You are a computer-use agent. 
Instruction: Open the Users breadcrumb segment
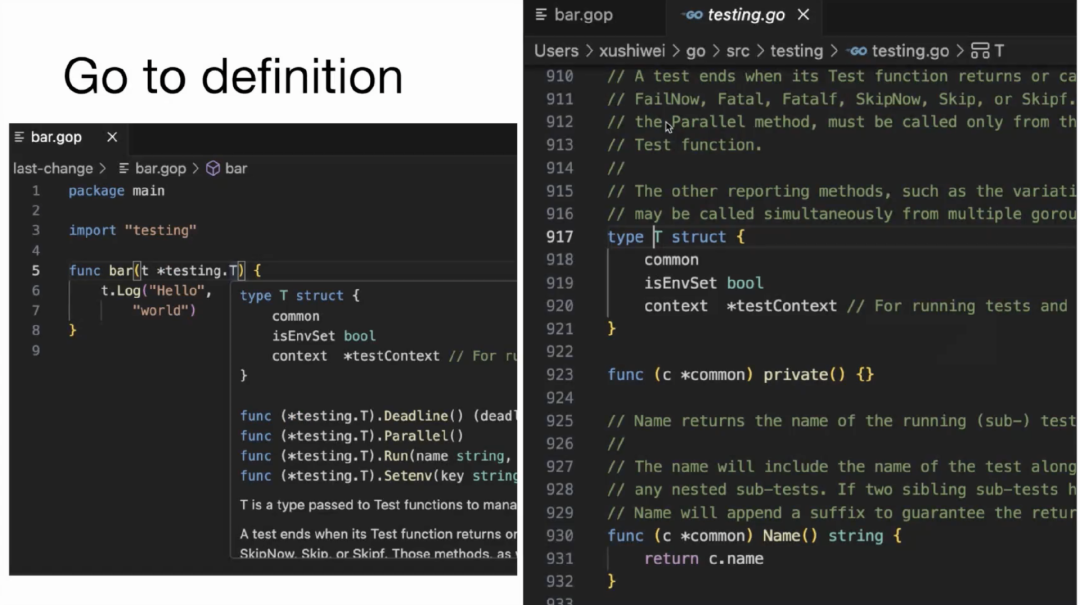click(x=556, y=51)
